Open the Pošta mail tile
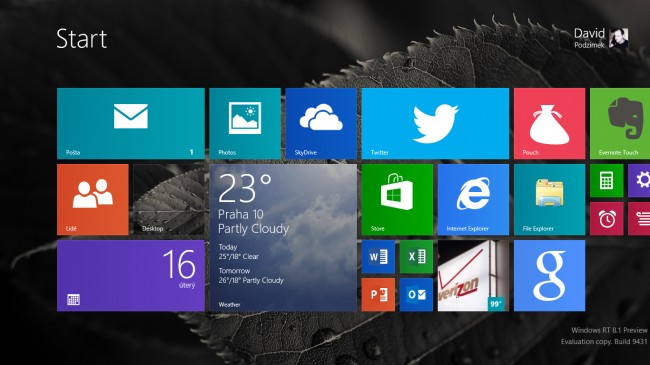 pos(131,123)
